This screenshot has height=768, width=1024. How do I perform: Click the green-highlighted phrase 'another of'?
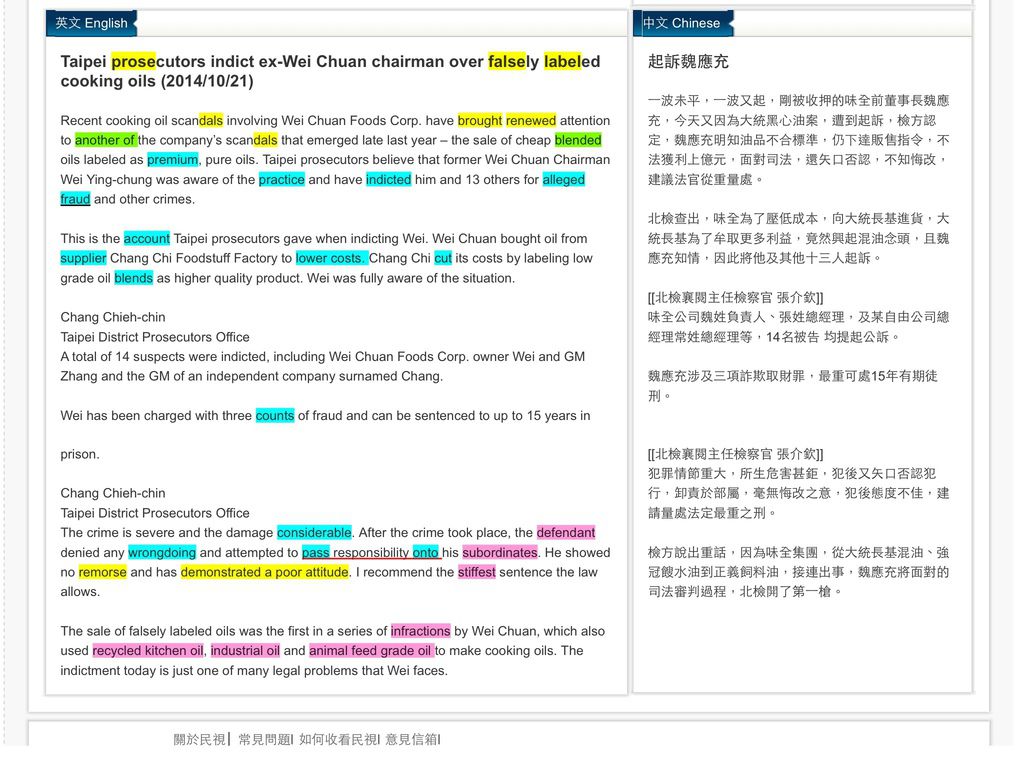coord(106,140)
